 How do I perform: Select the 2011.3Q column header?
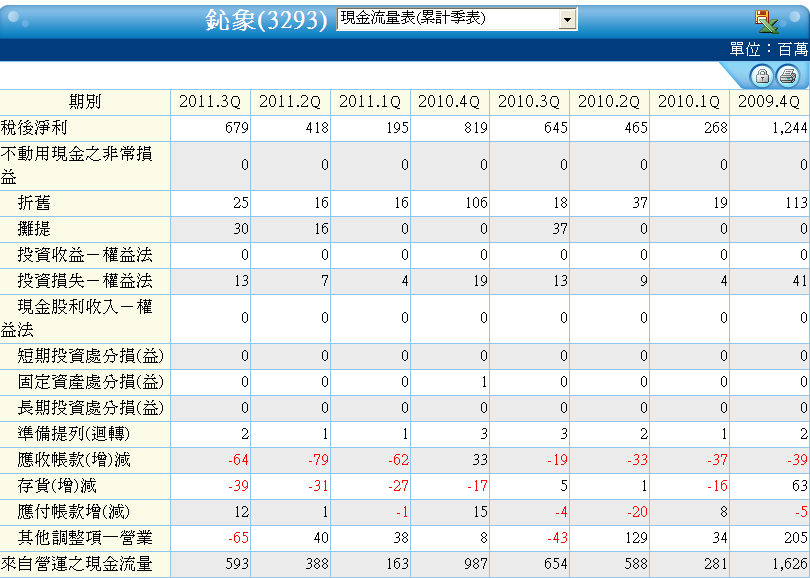pyautogui.click(x=210, y=102)
